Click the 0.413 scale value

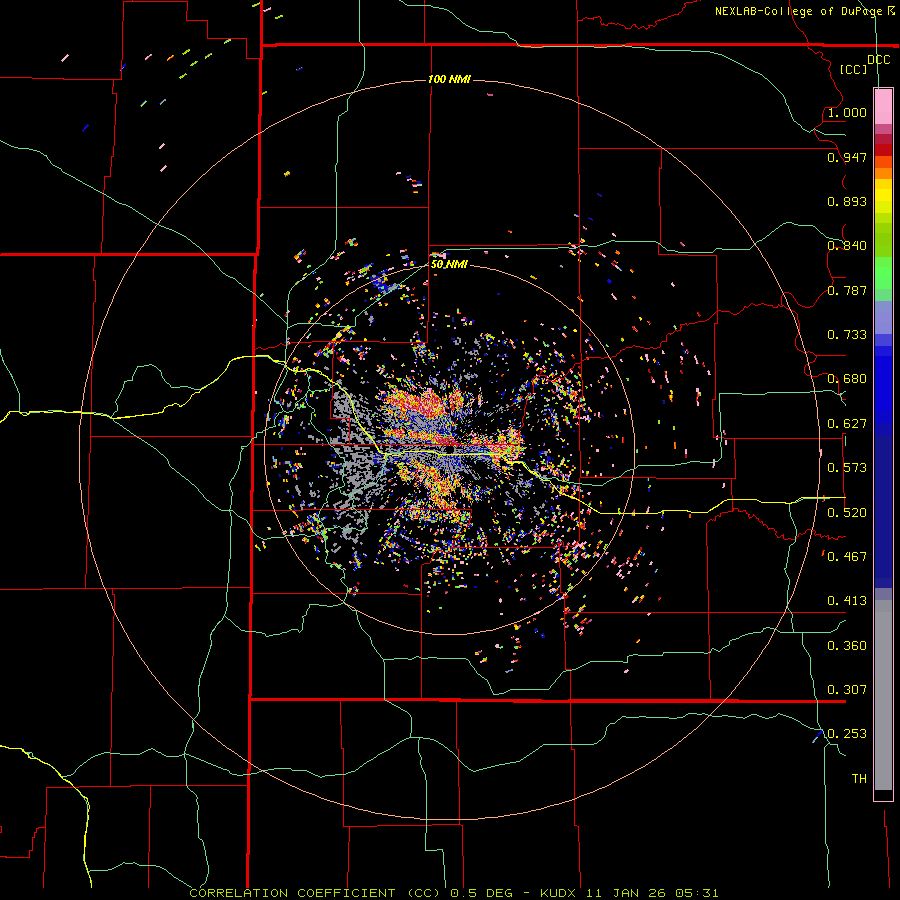(x=847, y=601)
